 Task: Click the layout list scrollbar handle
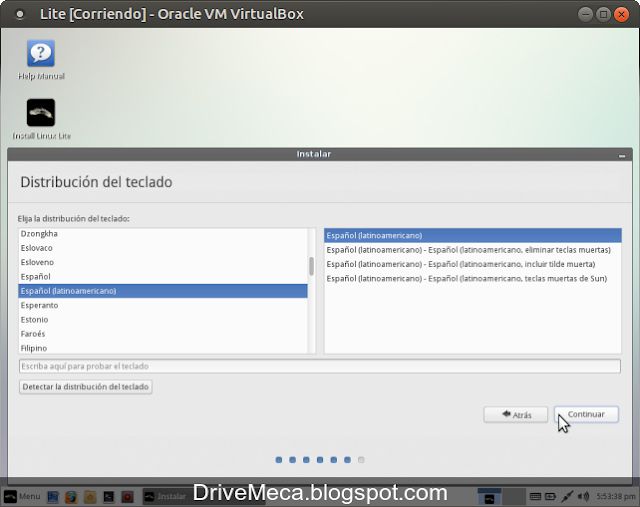pyautogui.click(x=311, y=266)
